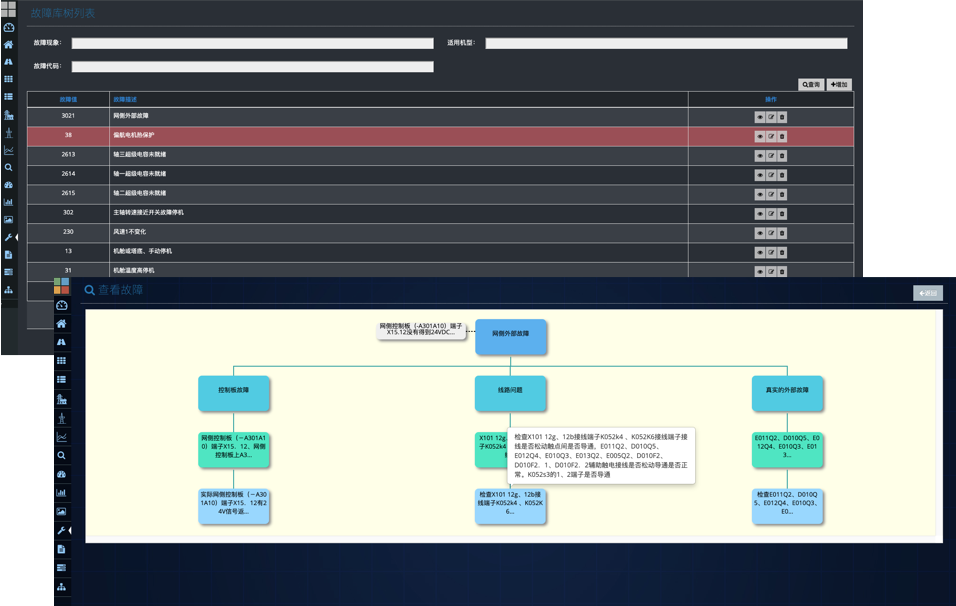Select table row text 轴一超级电容未就绪
The image size is (956, 606).
click(x=140, y=174)
